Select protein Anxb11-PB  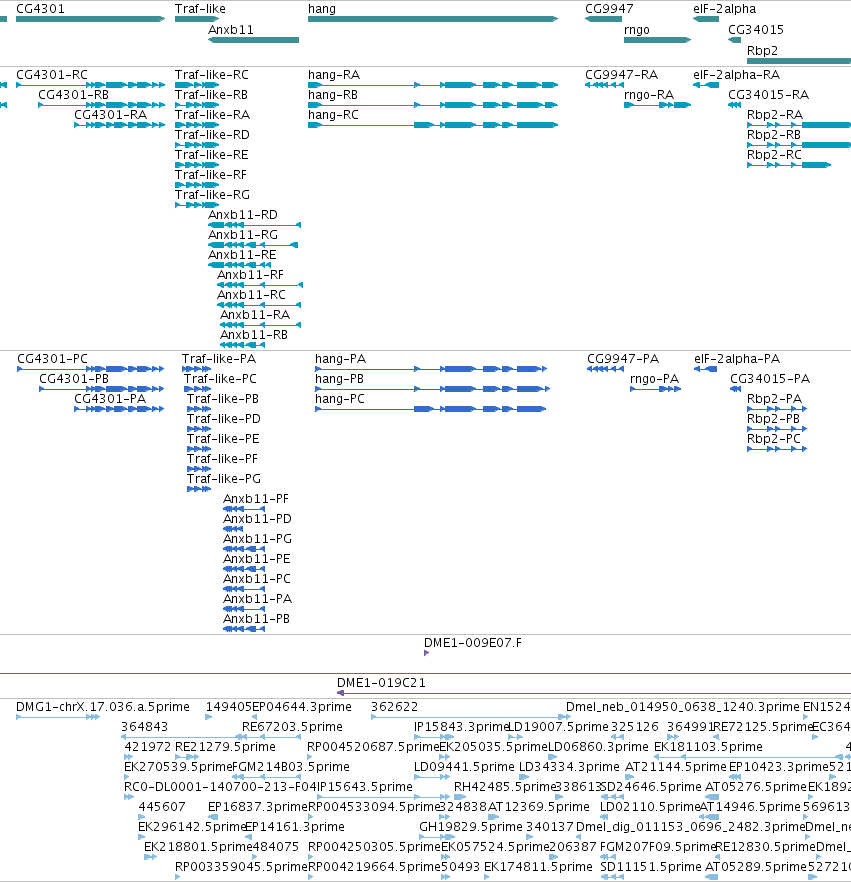244,629
